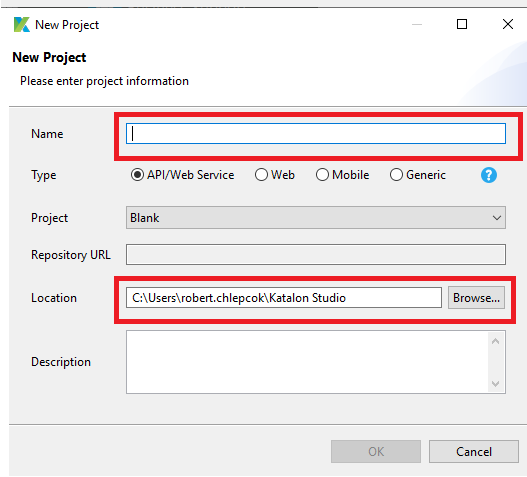Close the New Project dialog window
The height and width of the screenshot is (477, 527).
[508, 24]
